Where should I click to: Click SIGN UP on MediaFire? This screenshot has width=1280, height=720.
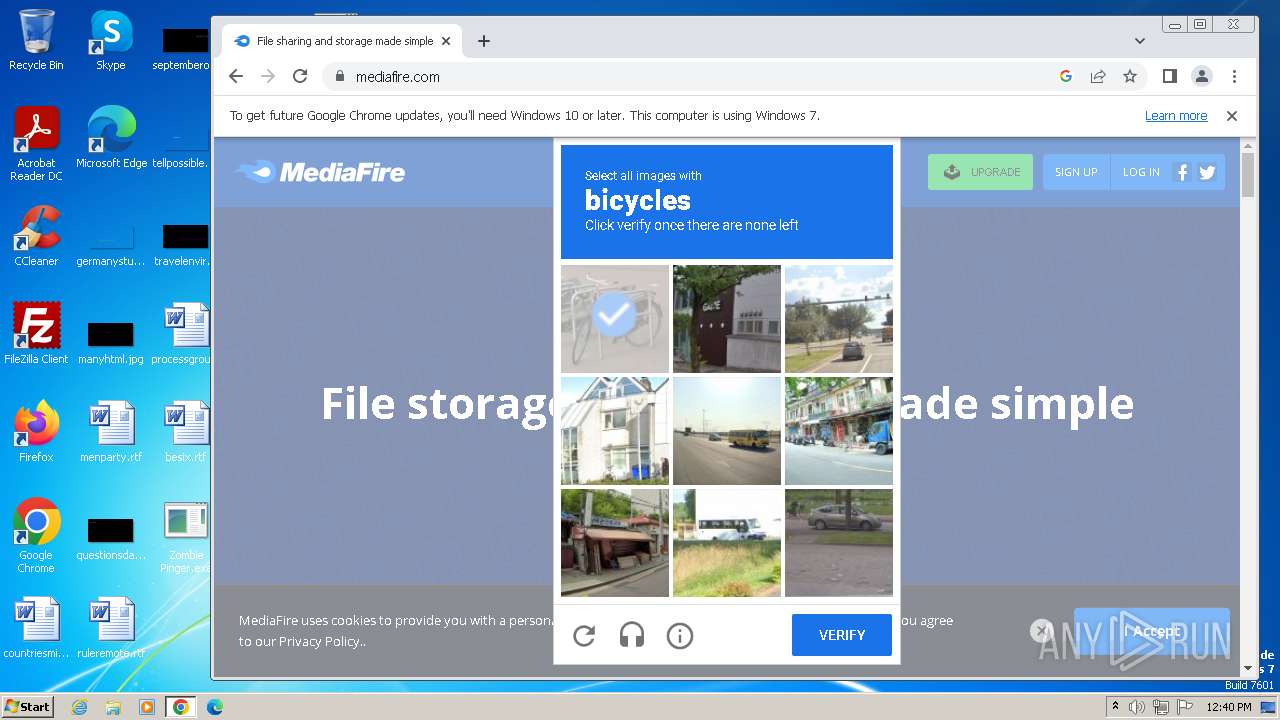pyautogui.click(x=1076, y=172)
